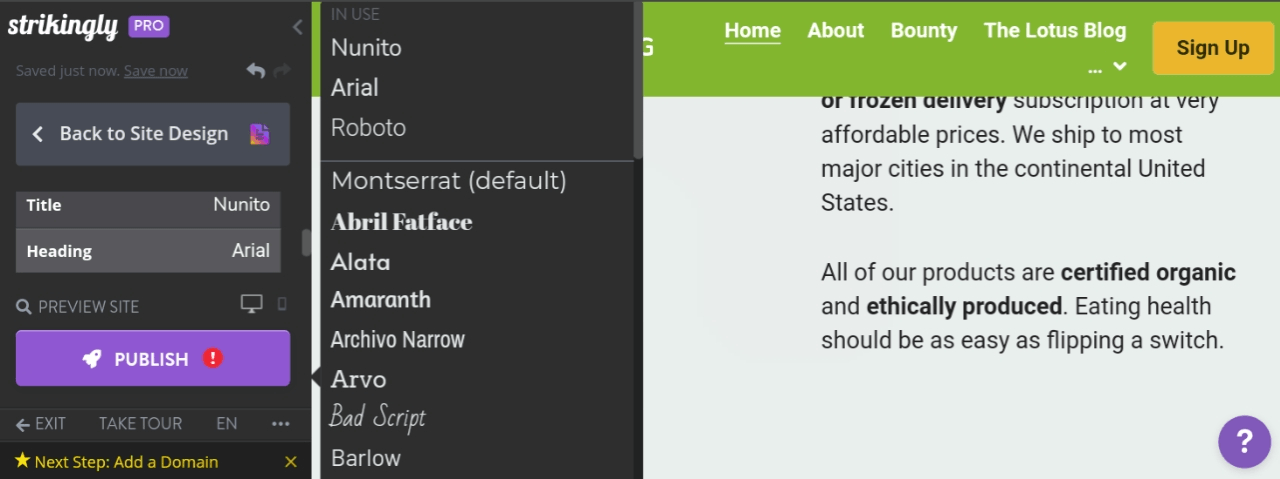Go to The Lotus Blog tab
This screenshot has height=479, width=1280.
[x=1055, y=30]
